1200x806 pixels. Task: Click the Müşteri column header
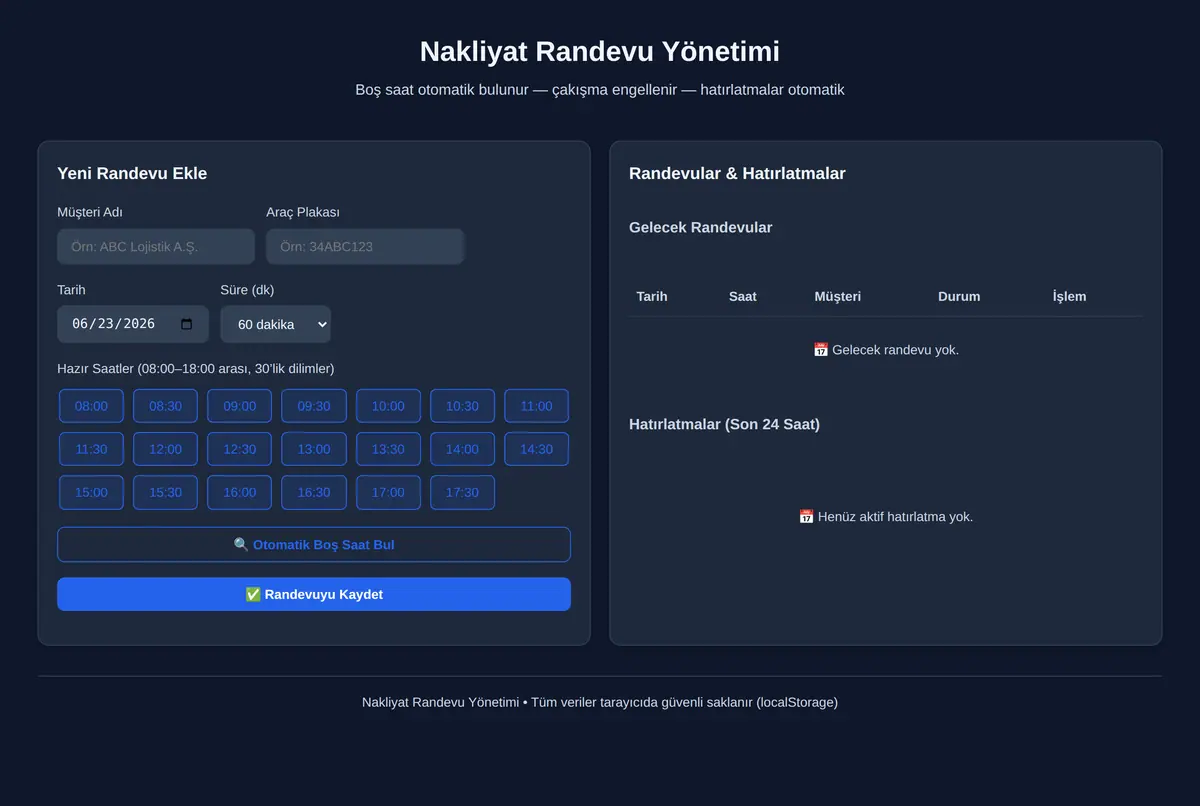(x=838, y=296)
